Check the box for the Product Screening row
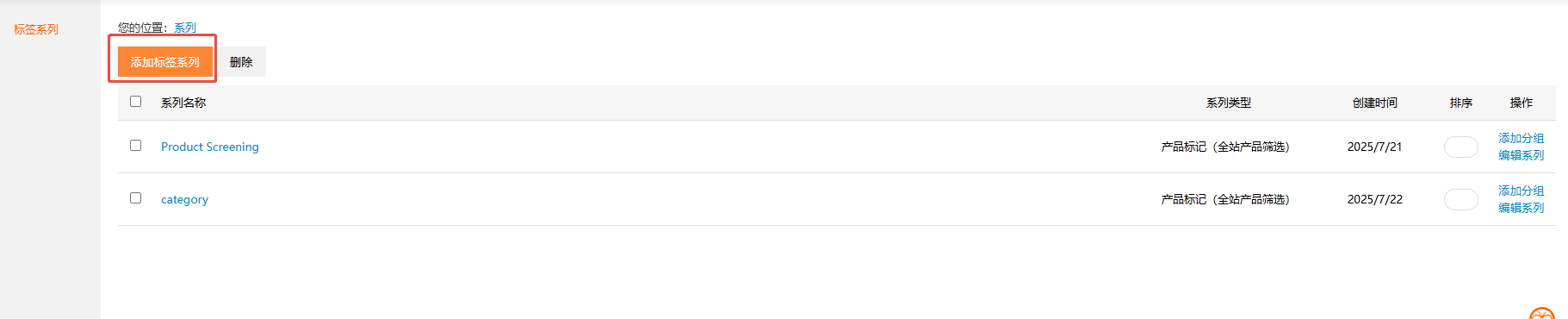 (x=135, y=146)
